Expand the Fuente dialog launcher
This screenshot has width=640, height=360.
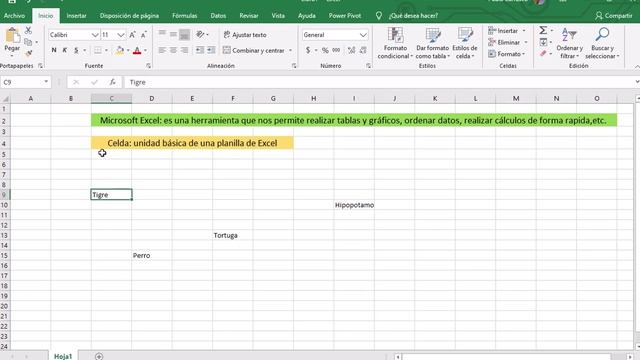point(149,65)
